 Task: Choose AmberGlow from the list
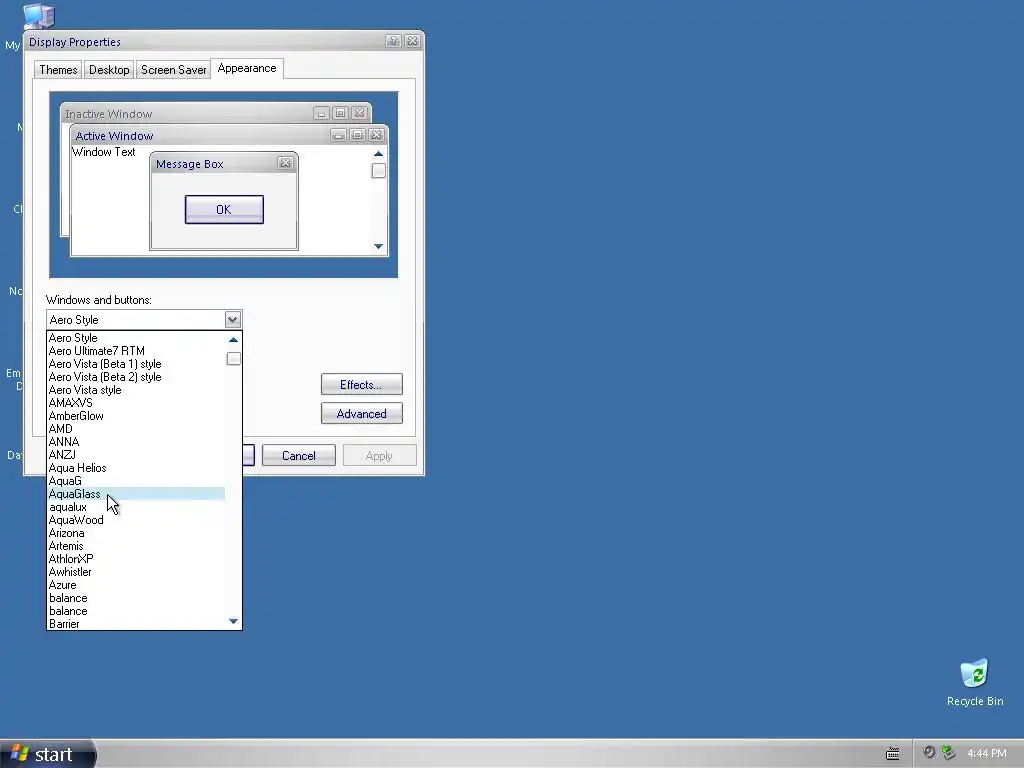[x=136, y=416]
